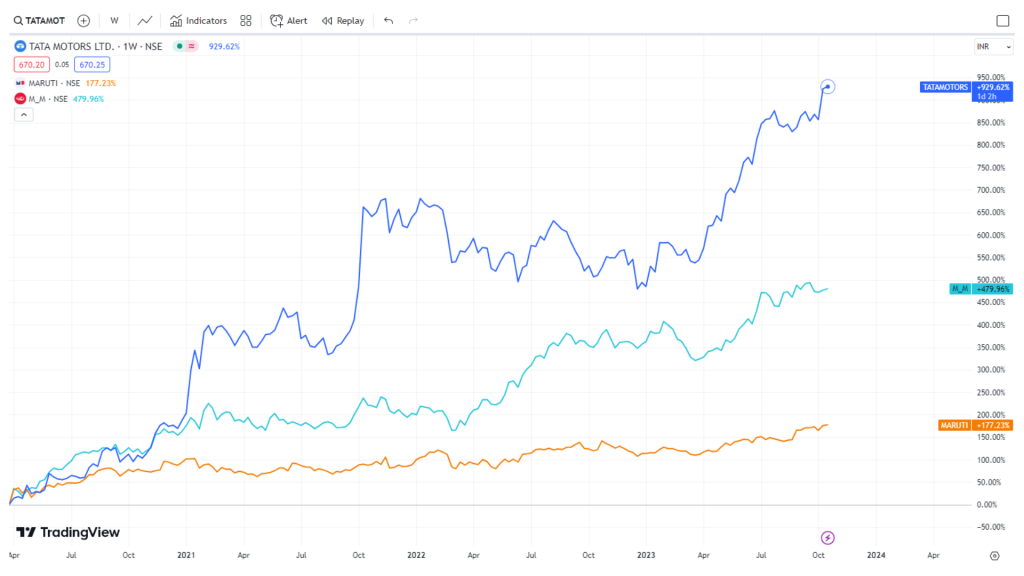Click the 2022 label on time axis
Image resolution: width=1024 pixels, height=576 pixels.
(x=416, y=555)
